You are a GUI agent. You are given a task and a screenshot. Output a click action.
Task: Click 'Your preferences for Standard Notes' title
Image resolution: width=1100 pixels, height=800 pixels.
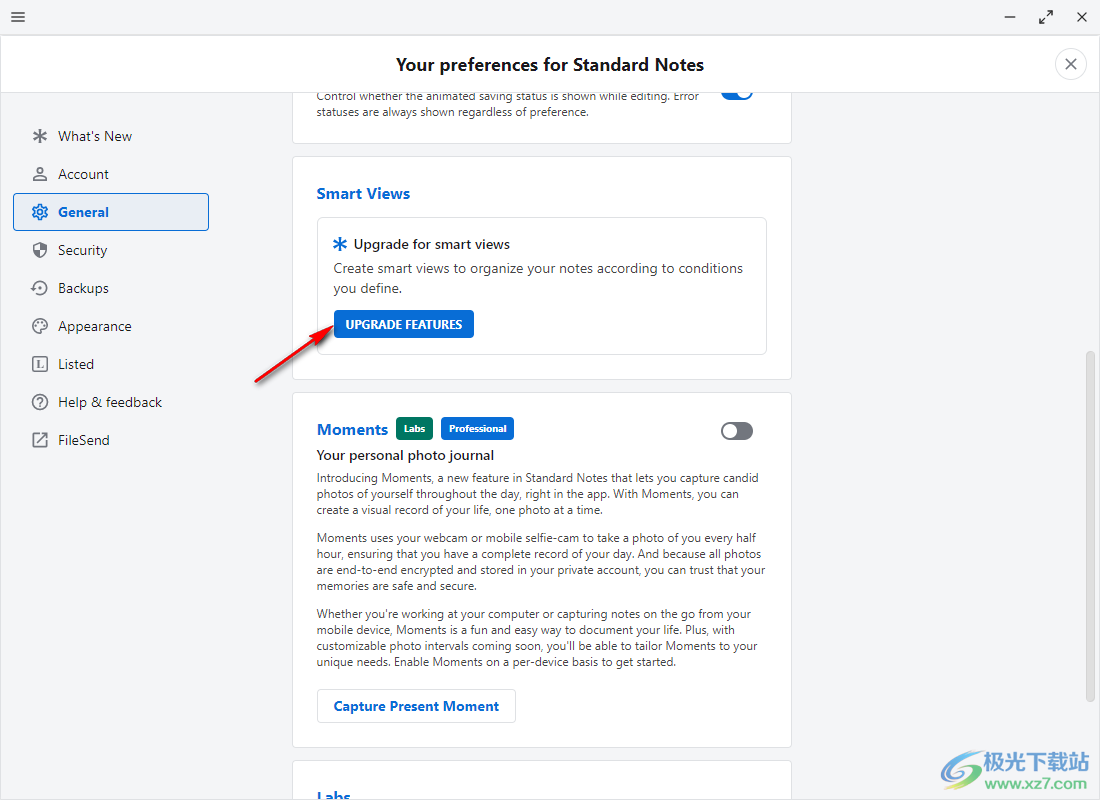click(x=550, y=65)
